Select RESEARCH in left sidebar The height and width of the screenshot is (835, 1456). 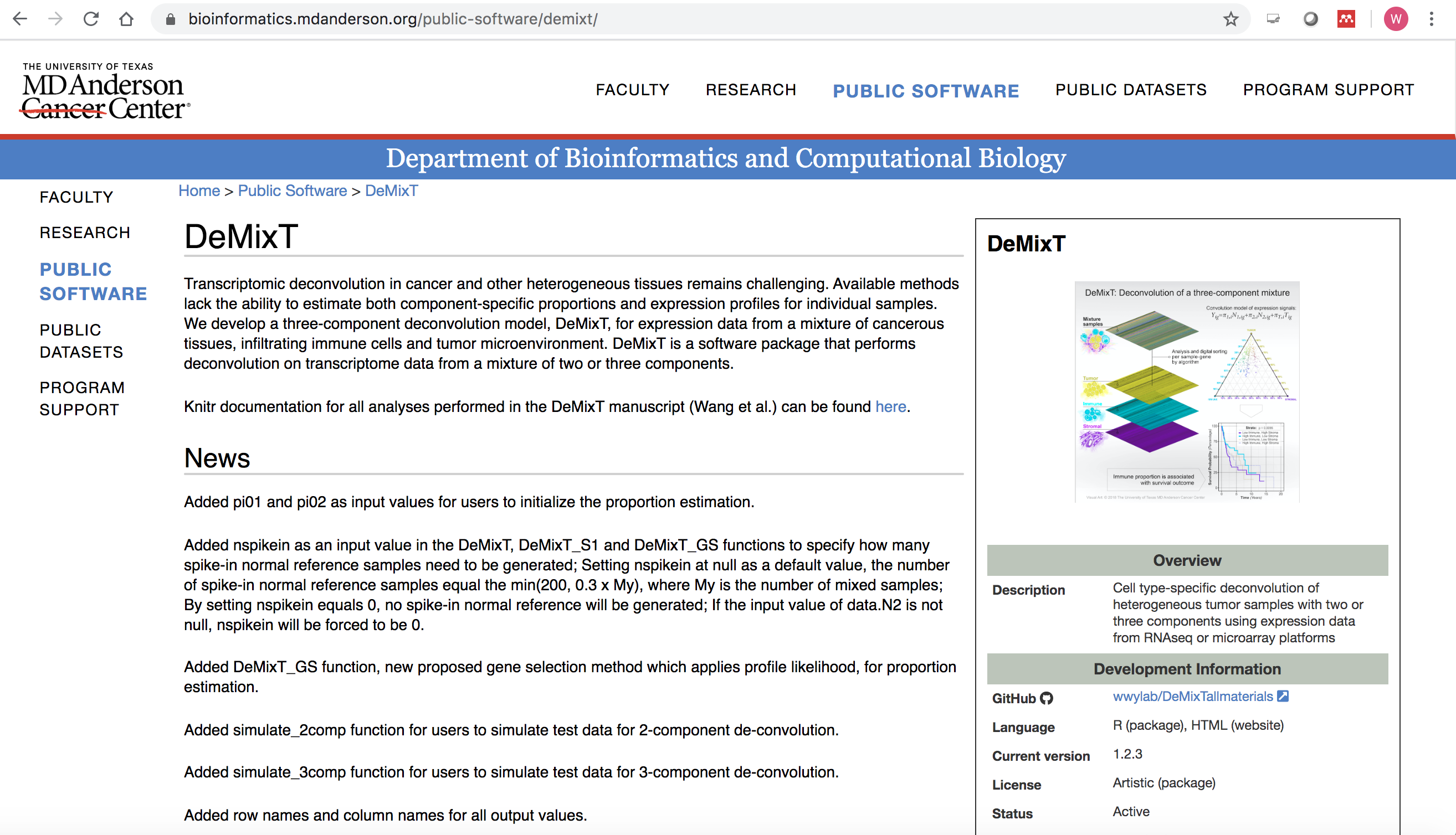point(85,232)
